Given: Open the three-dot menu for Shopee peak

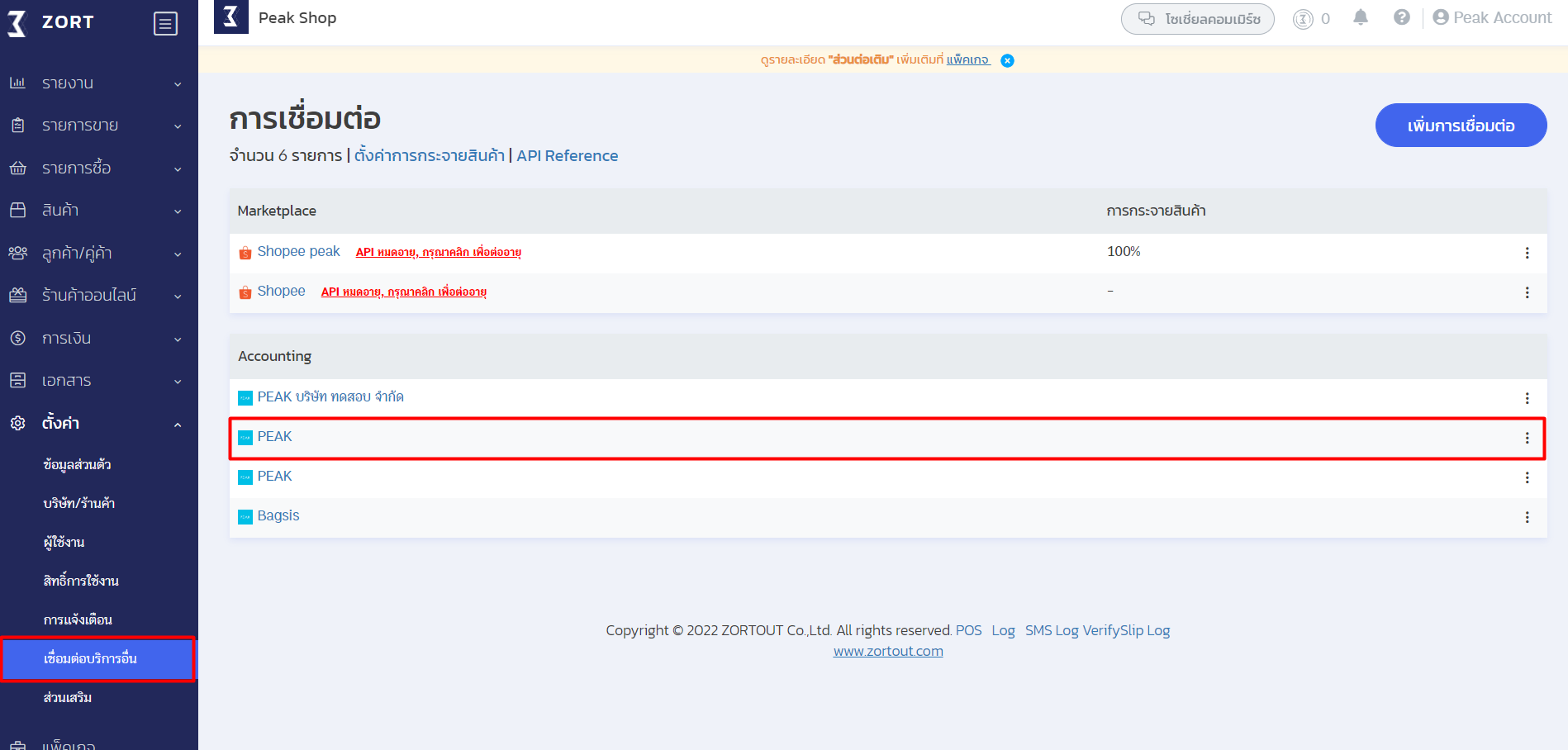Looking at the screenshot, I should click(x=1527, y=253).
